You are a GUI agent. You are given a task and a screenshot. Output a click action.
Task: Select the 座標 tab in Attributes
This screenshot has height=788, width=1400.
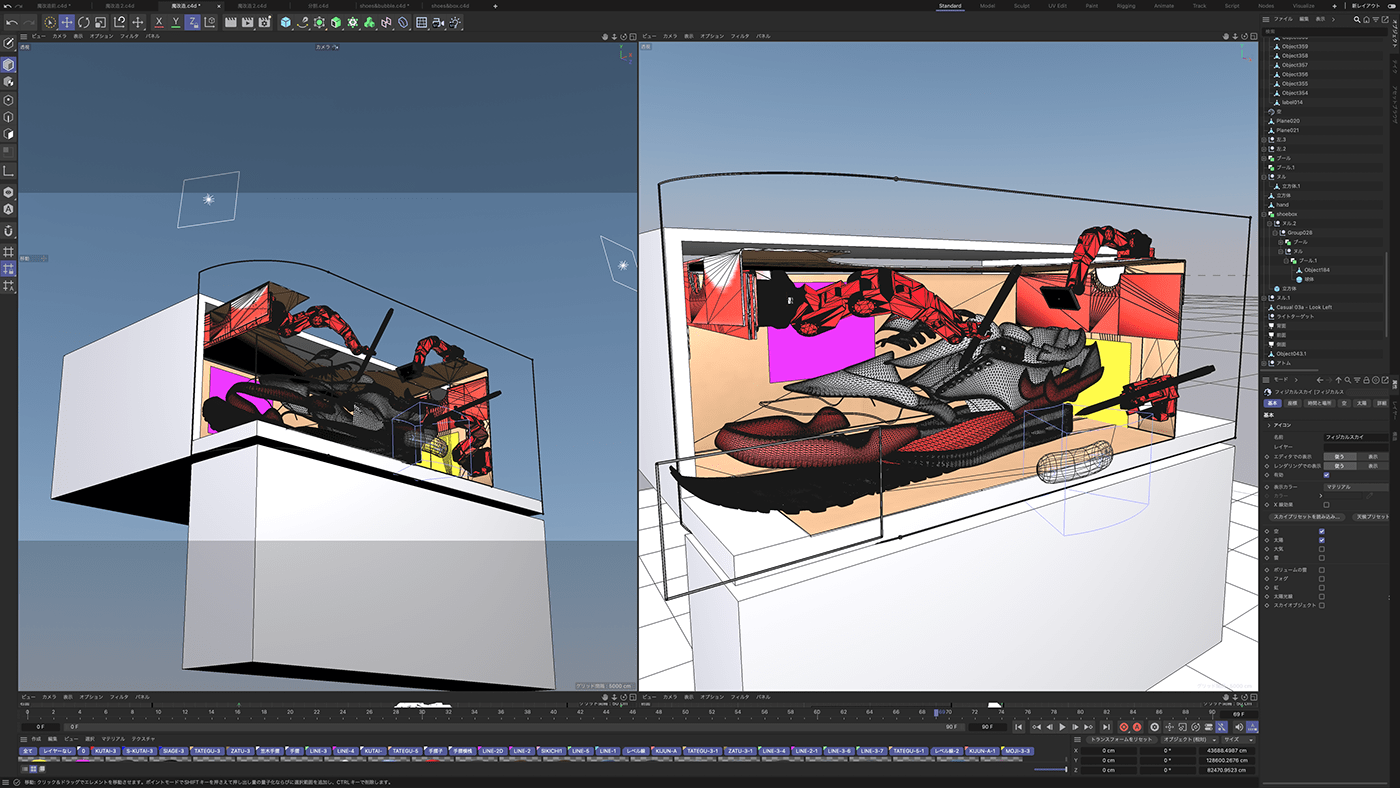coord(1292,403)
